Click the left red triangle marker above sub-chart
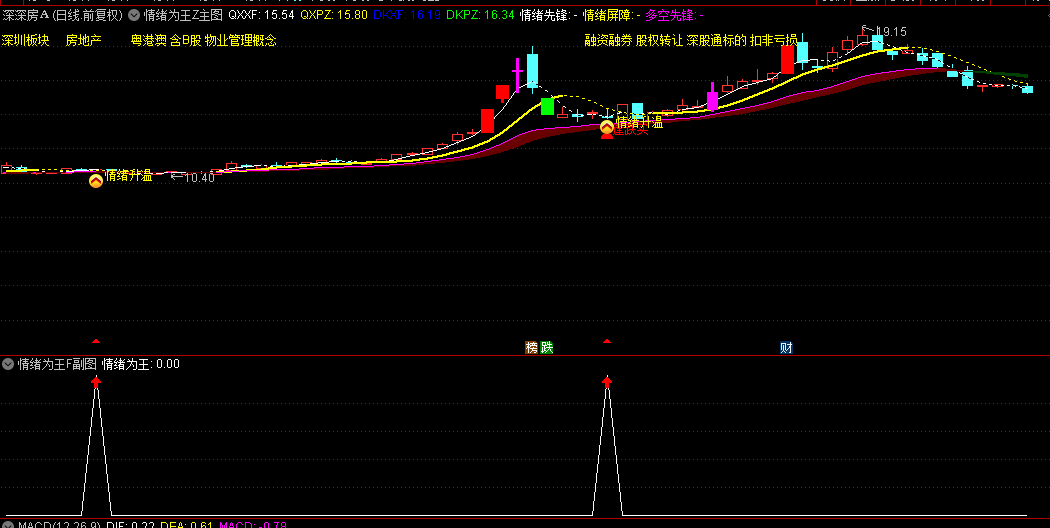1050x528 pixels. coord(96,341)
